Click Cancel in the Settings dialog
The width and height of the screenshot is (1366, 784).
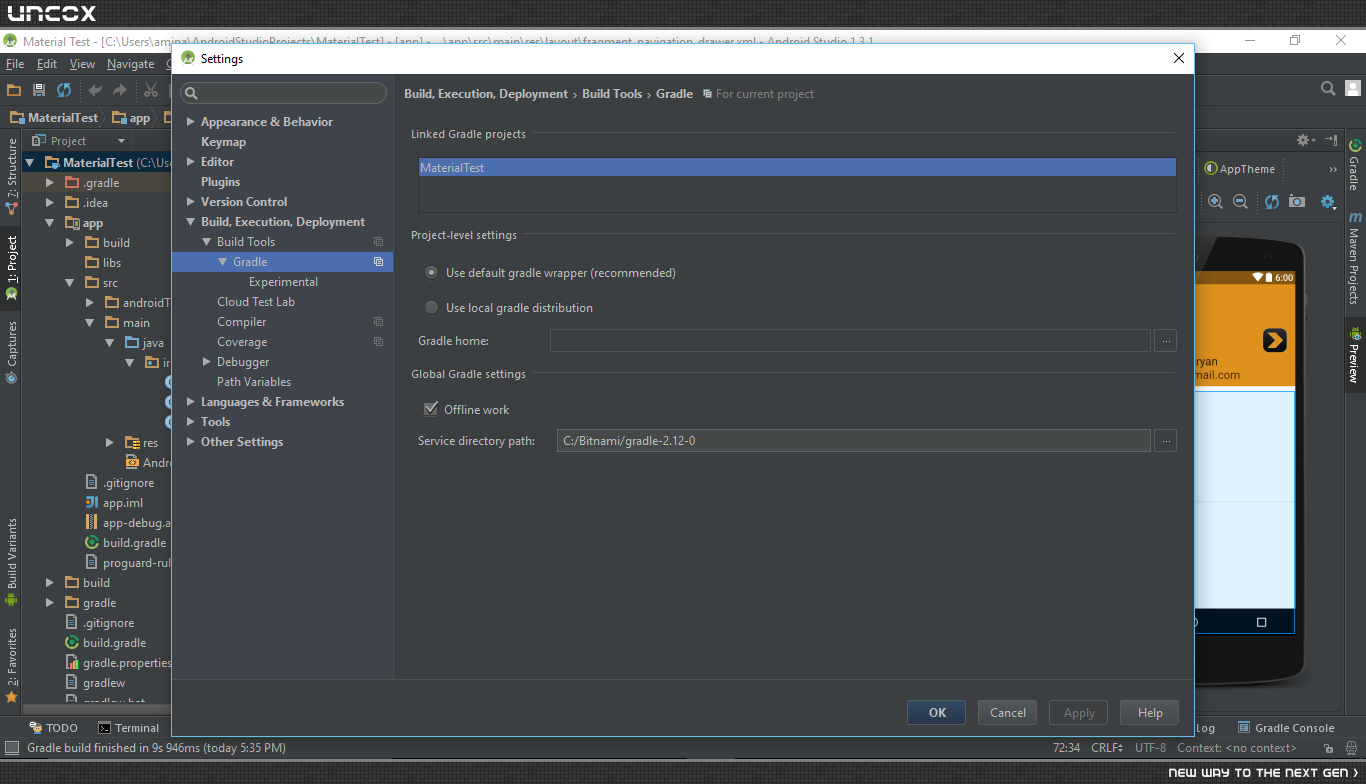coord(1008,713)
